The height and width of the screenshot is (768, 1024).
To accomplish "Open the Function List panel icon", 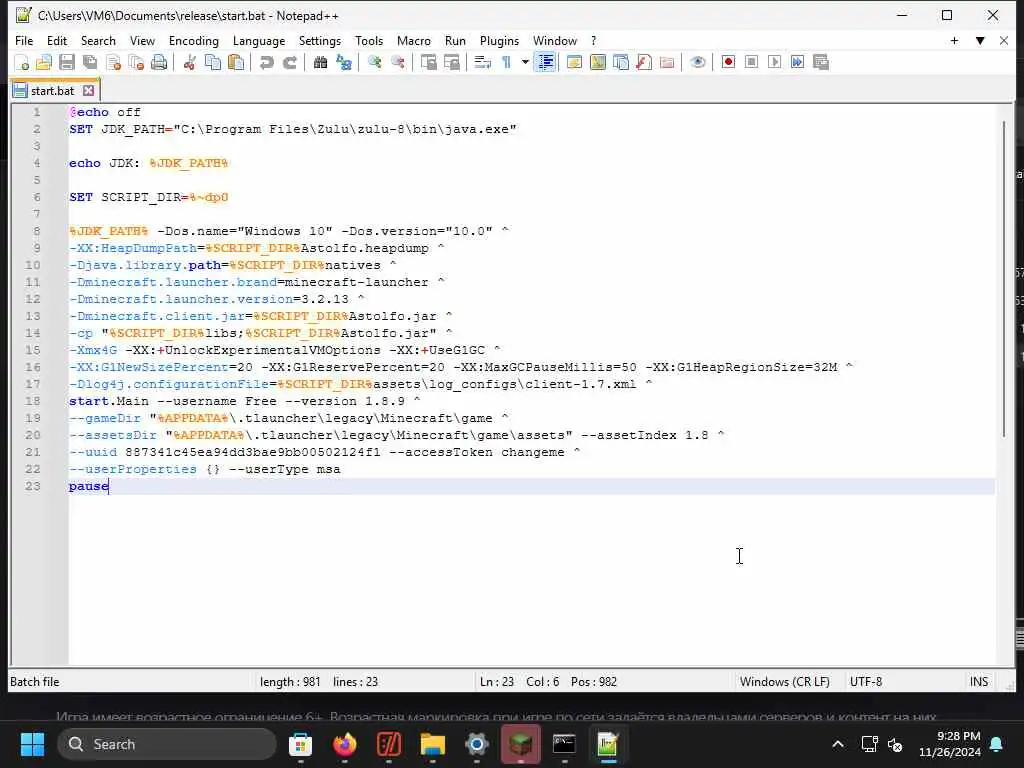I will 644,63.
